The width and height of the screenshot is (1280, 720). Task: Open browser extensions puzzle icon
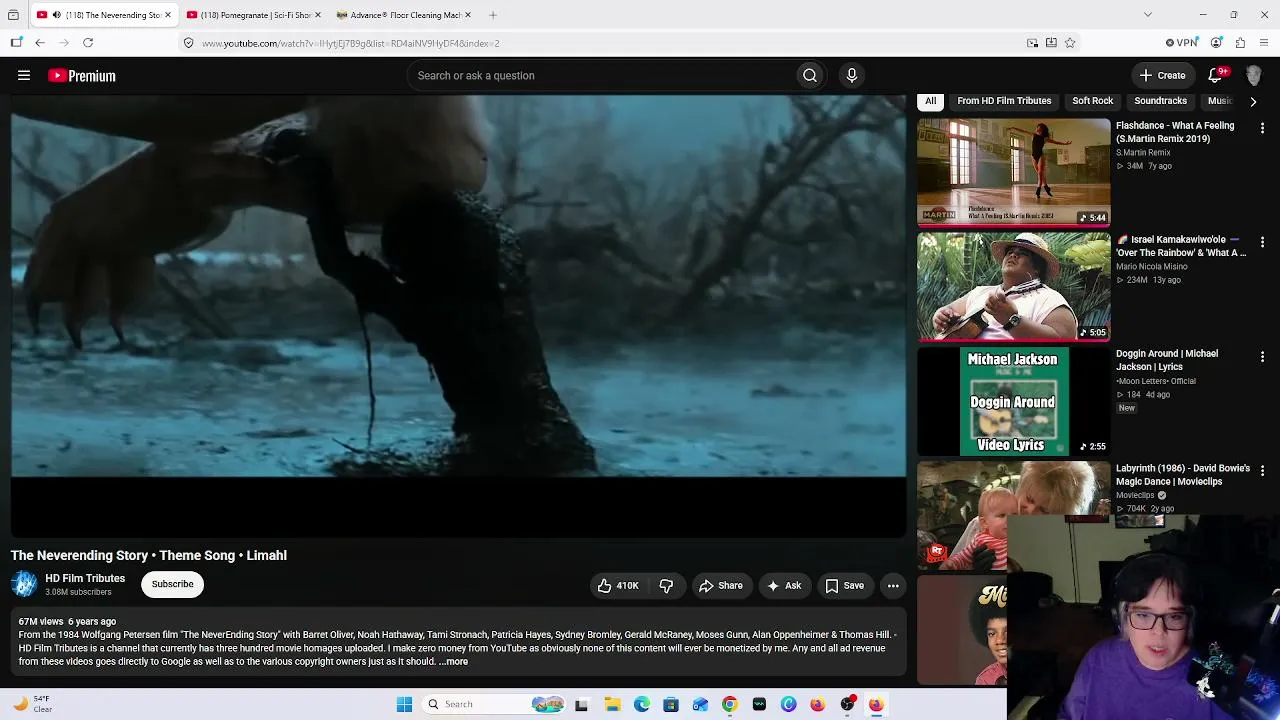(1240, 43)
